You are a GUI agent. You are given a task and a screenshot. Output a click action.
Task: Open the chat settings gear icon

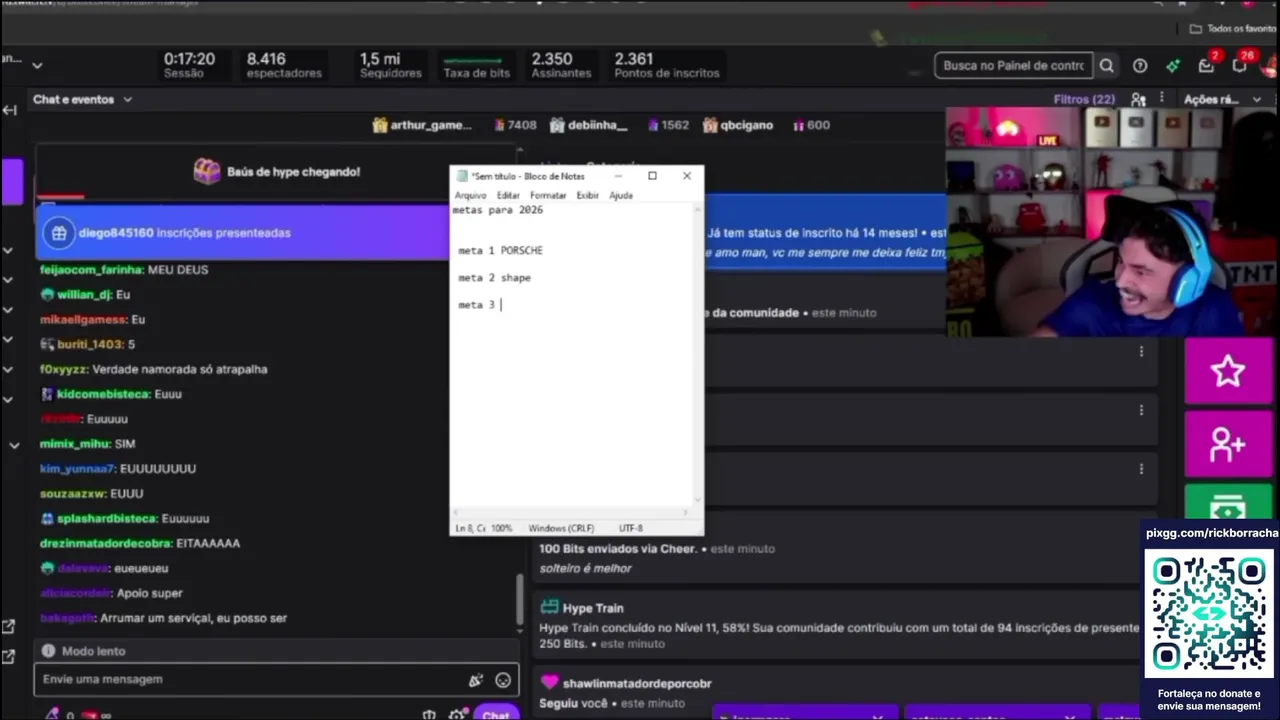(457, 715)
